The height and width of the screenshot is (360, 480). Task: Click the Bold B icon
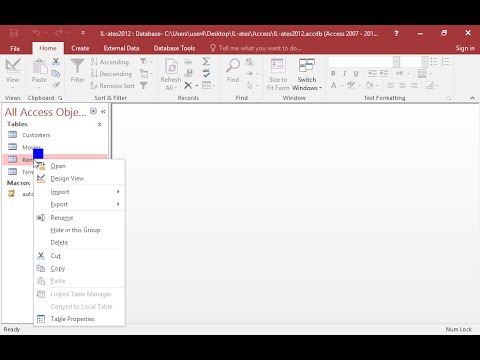(x=333, y=73)
